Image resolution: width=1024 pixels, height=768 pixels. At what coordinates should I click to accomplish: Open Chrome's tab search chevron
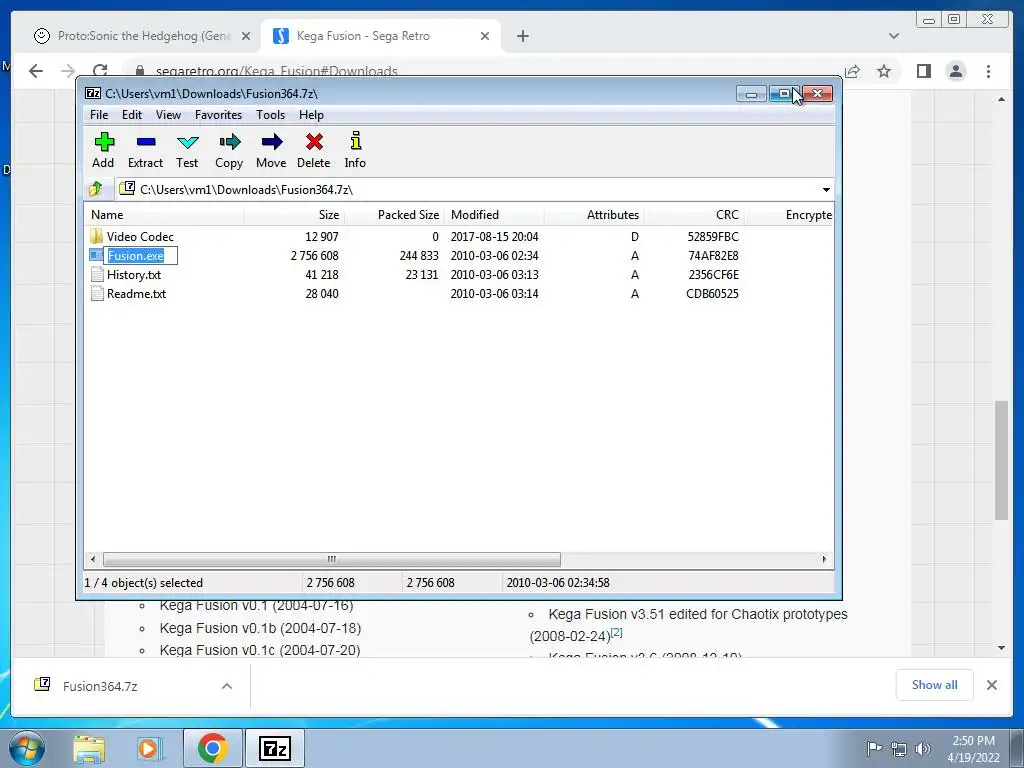point(894,36)
